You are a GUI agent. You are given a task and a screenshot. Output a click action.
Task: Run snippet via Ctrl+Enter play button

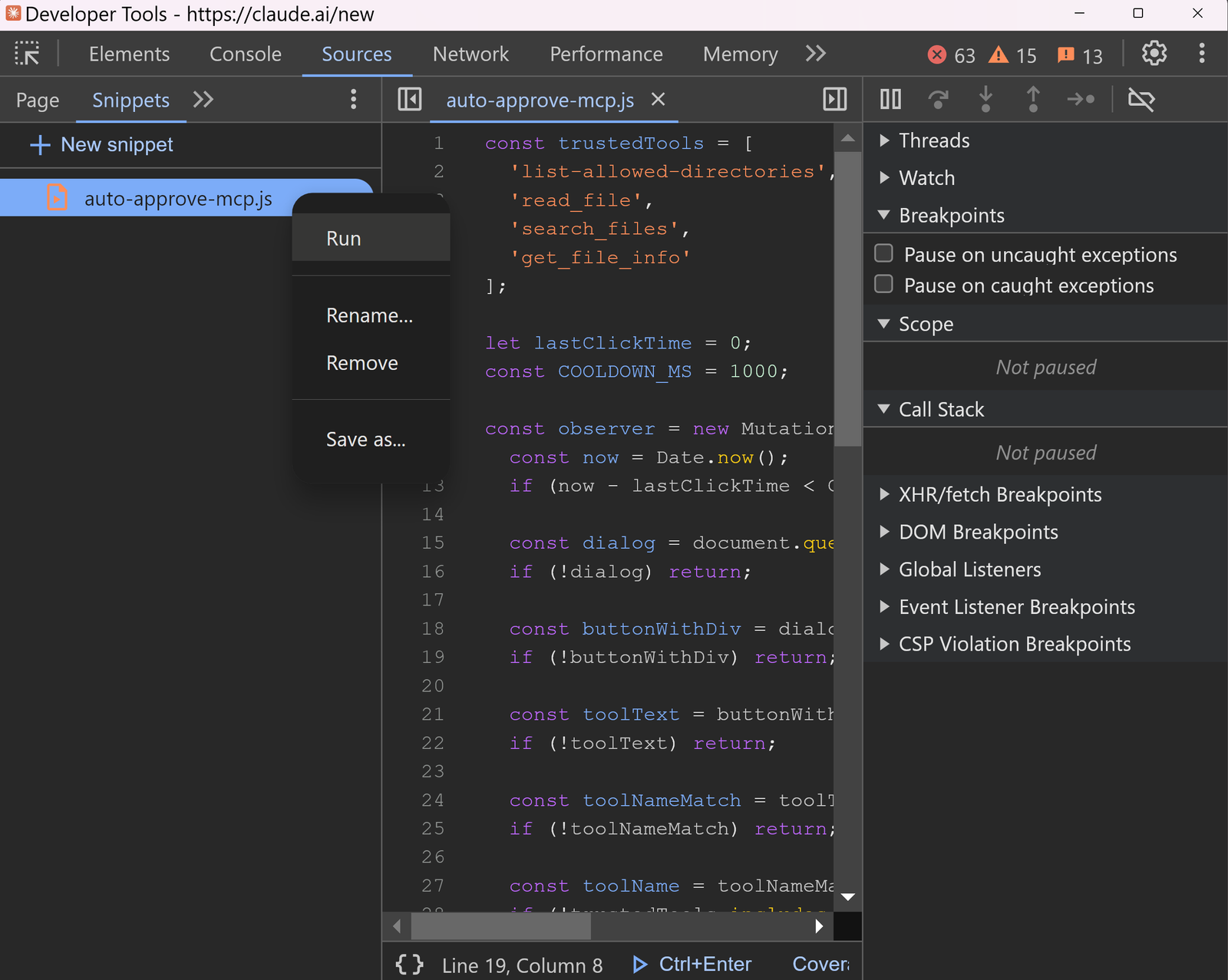(x=639, y=965)
